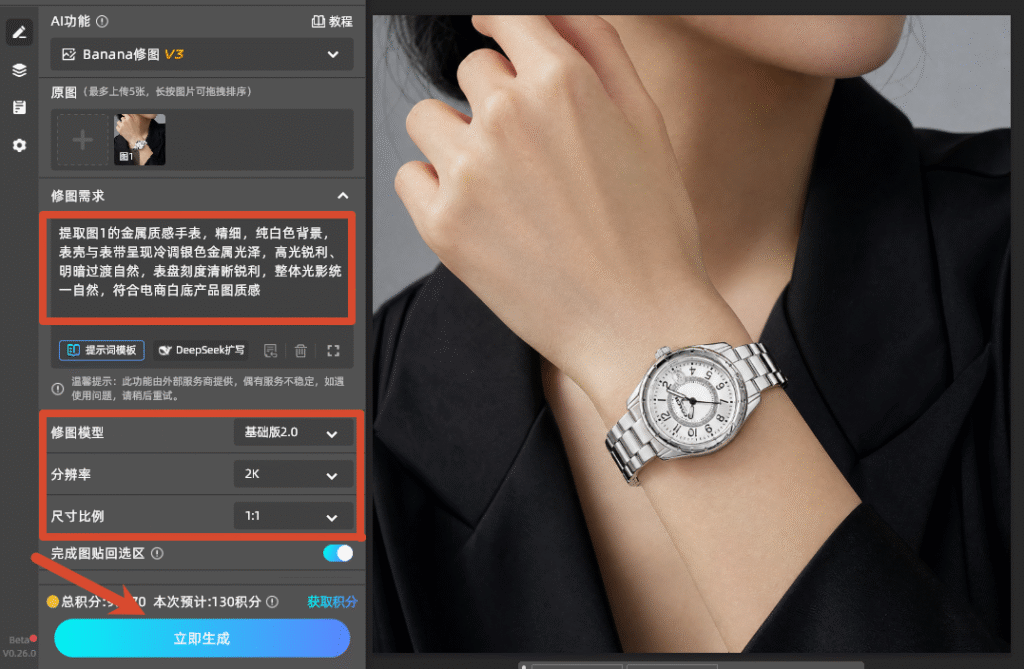Expand the prompt box to fullscreen

click(x=333, y=351)
